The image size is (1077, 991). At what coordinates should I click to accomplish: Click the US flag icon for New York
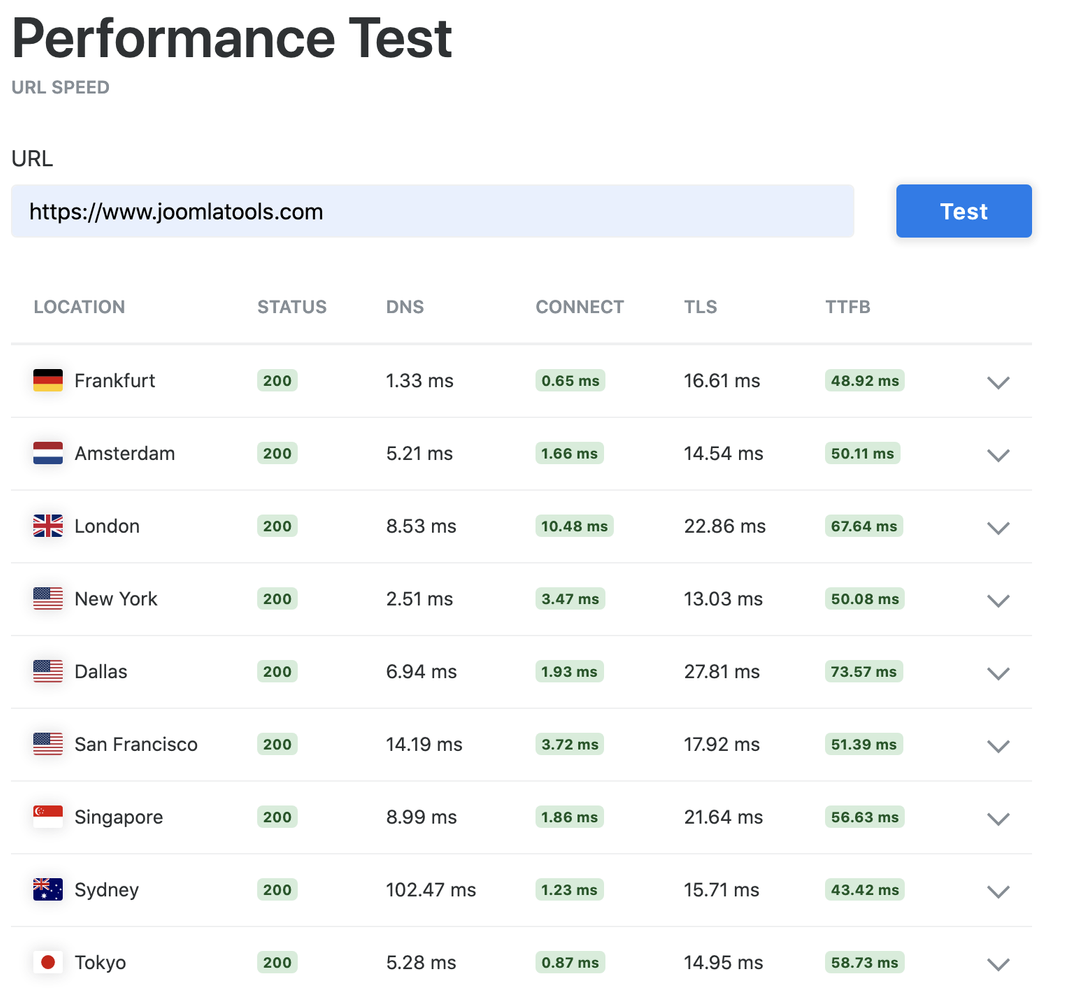(x=48, y=599)
